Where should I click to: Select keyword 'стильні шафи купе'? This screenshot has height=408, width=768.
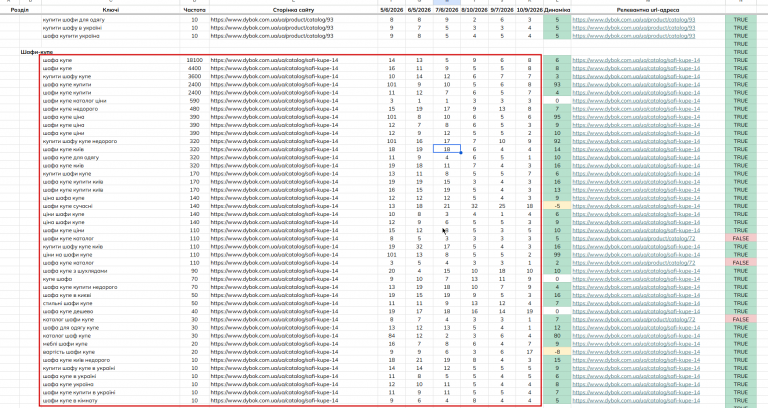(67, 303)
